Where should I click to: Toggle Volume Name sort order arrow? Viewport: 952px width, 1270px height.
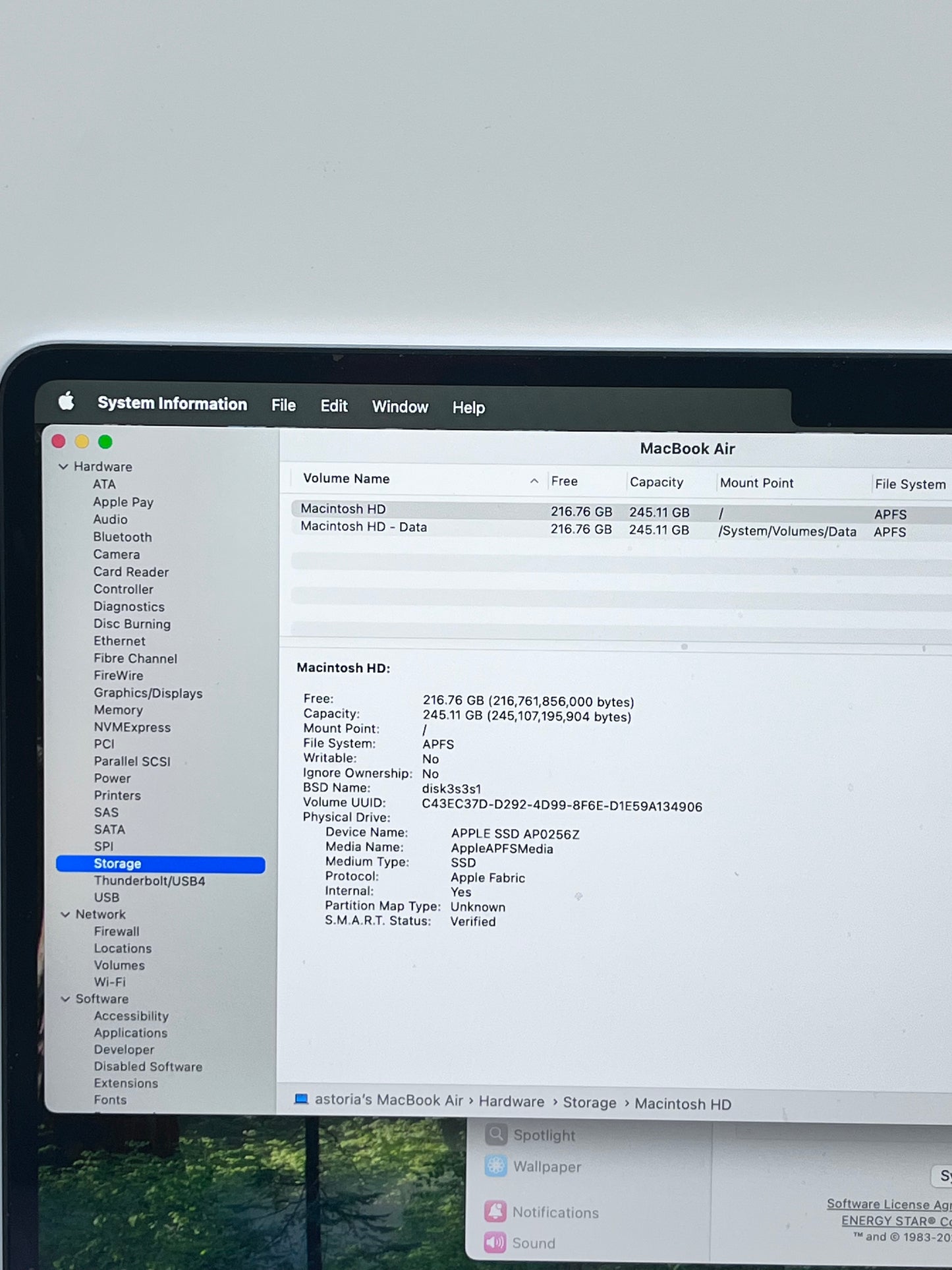[x=534, y=481]
